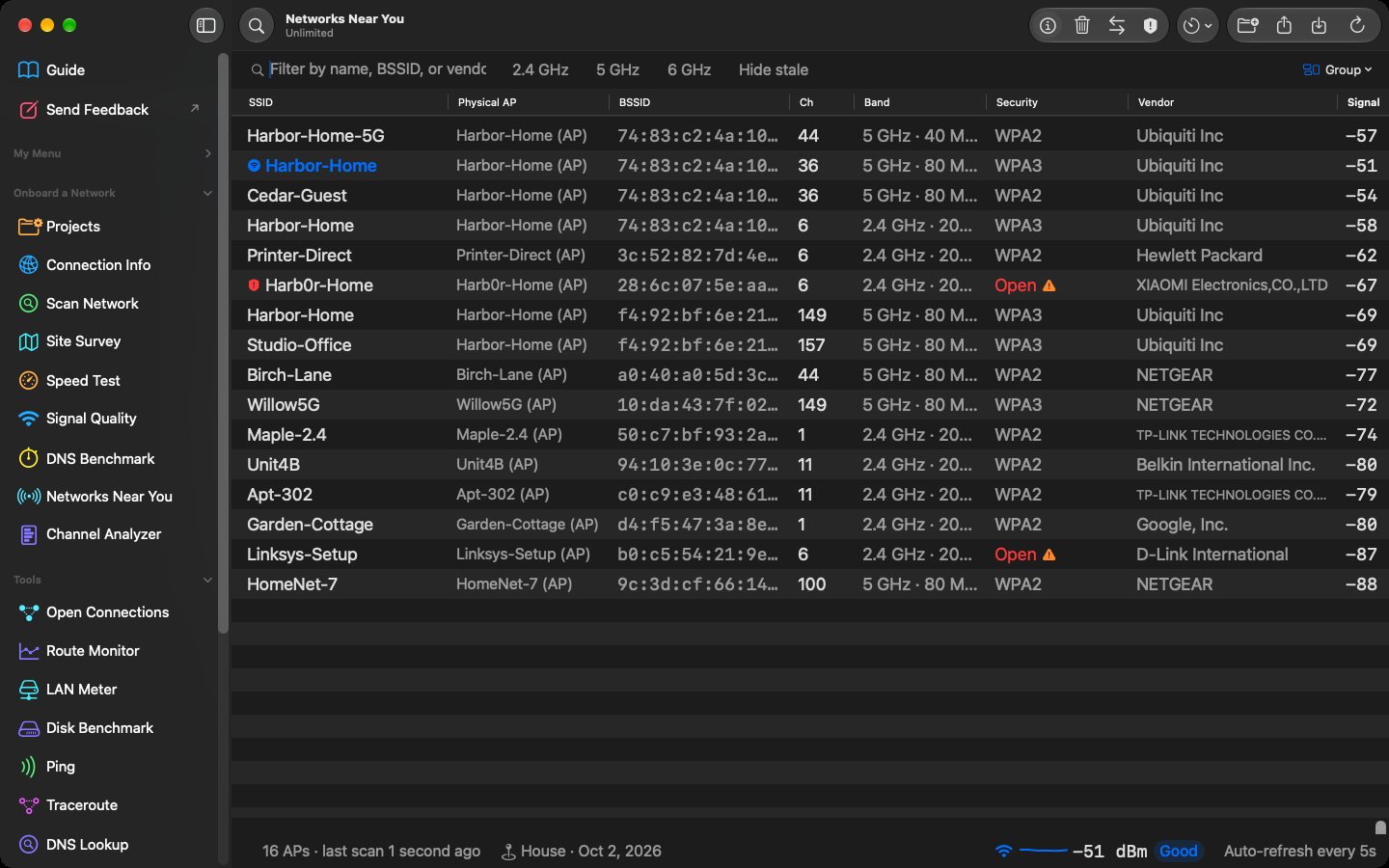The width and height of the screenshot is (1389, 868).
Task: Click the search magnifier toolbar button
Action: click(x=257, y=26)
